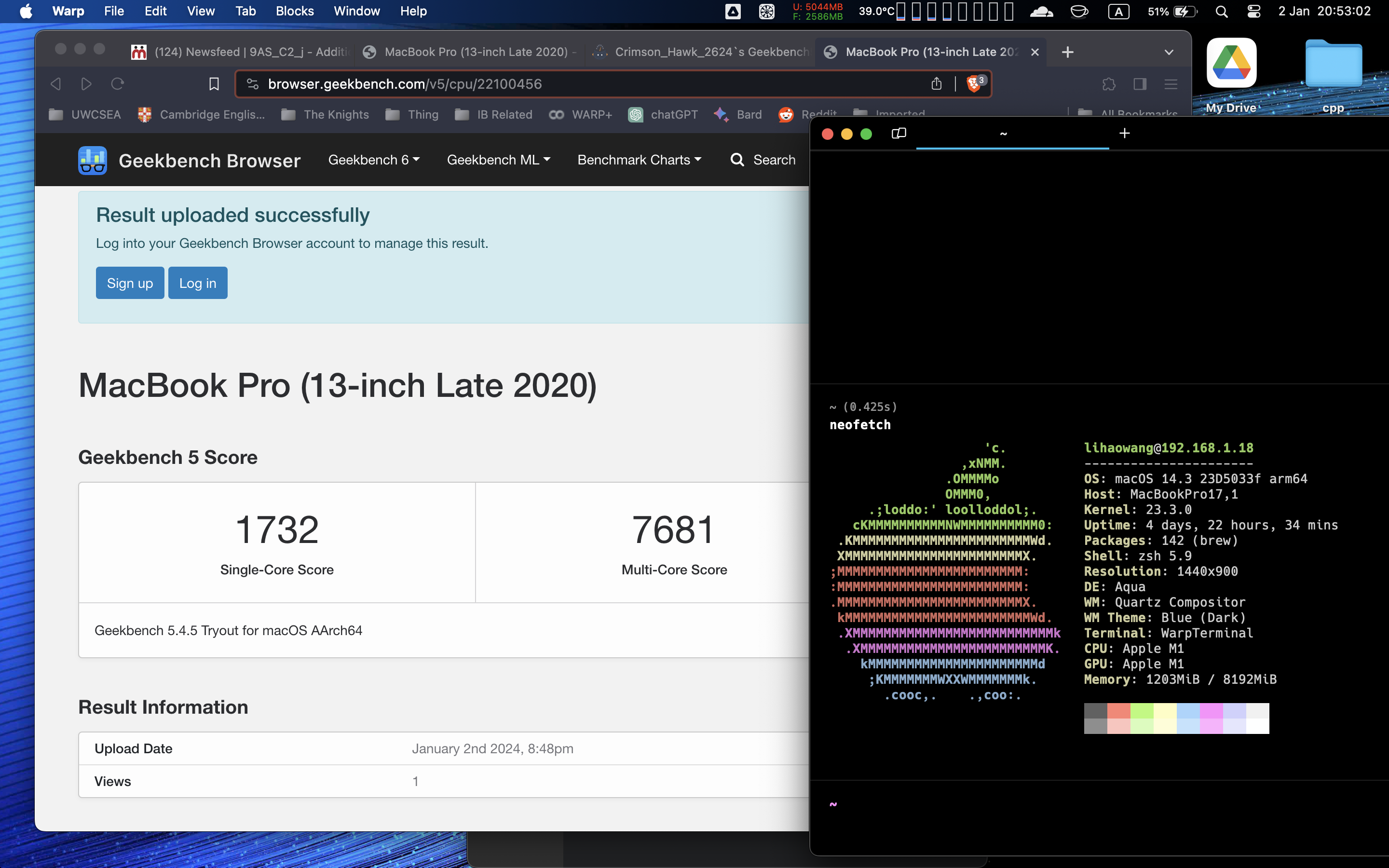Screen dimensions: 1389x868
Task: Click the 1732 single-core score
Action: (277, 529)
